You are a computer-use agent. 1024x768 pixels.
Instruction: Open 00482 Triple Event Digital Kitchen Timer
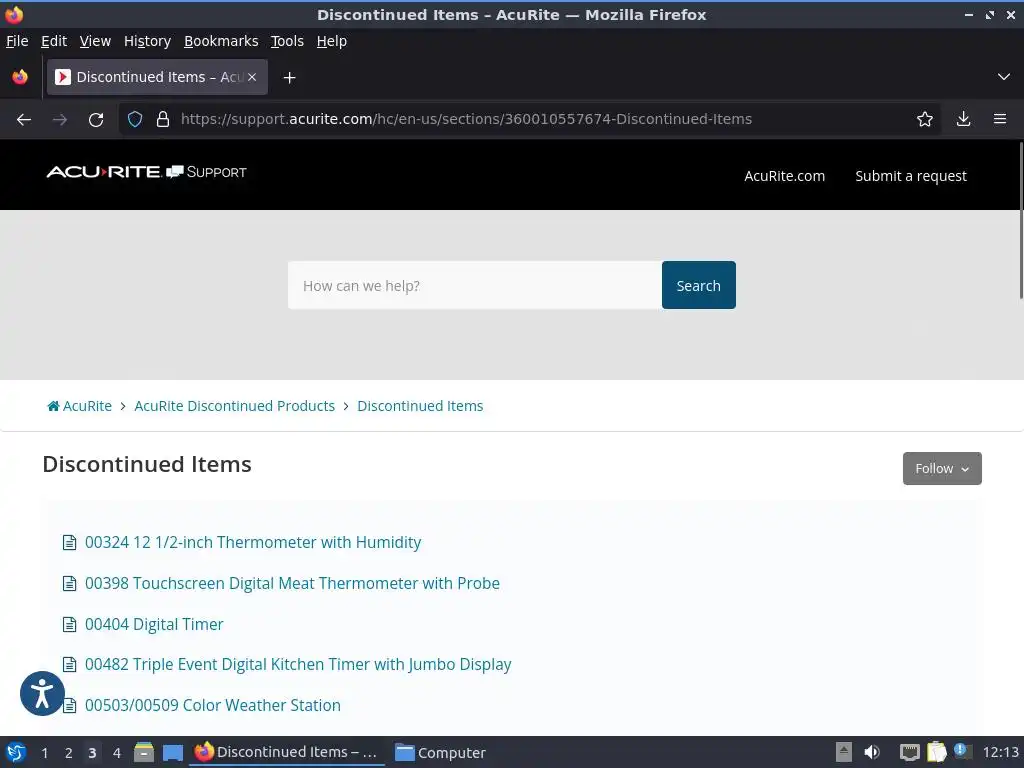point(298,665)
